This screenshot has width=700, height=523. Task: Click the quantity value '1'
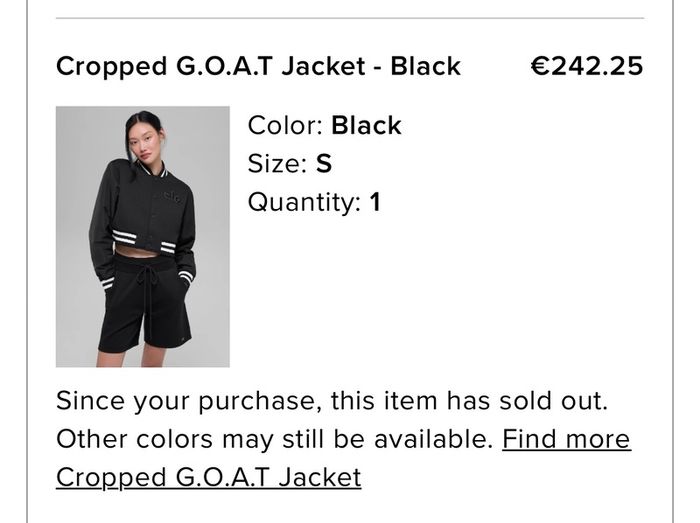point(375,202)
